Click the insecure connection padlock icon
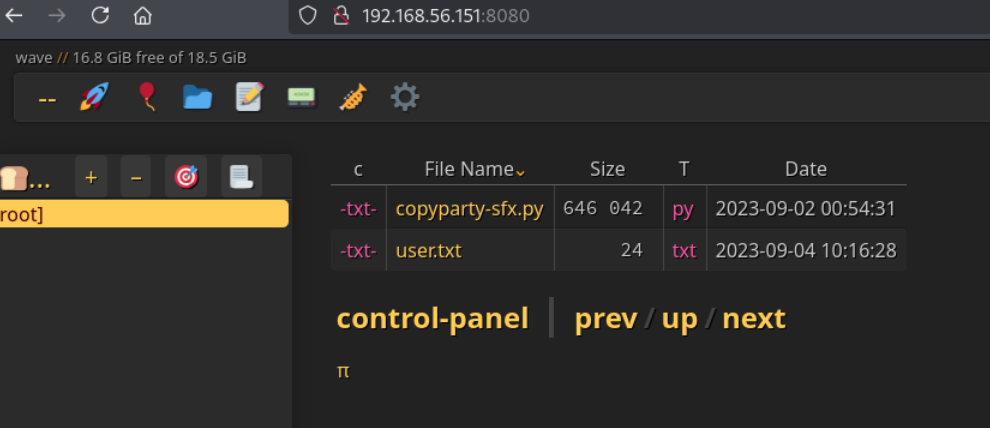The image size is (990, 428). (x=342, y=16)
